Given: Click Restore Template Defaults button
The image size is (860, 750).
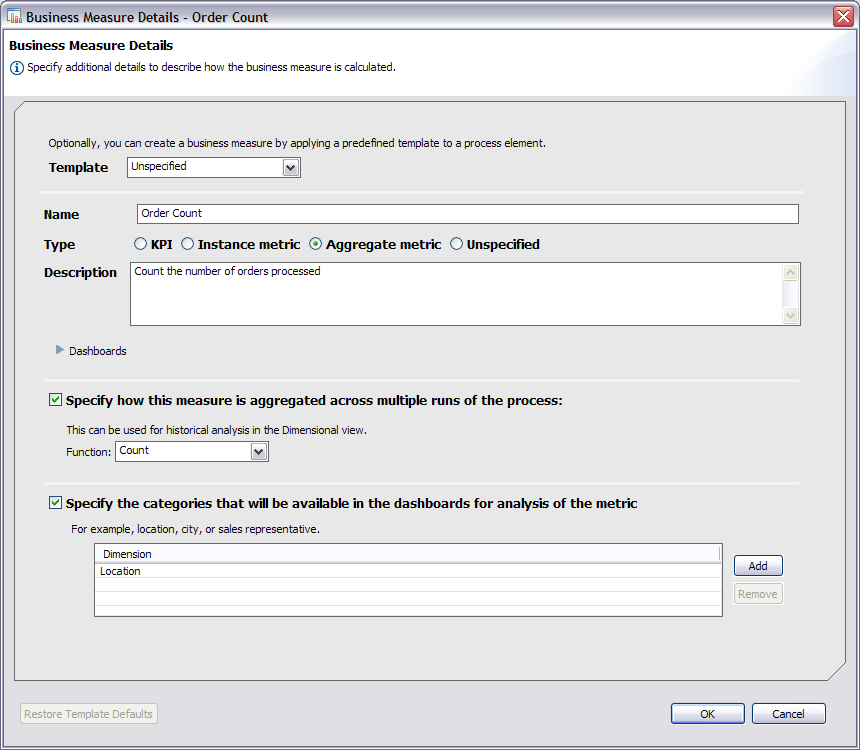Looking at the screenshot, I should (89, 714).
